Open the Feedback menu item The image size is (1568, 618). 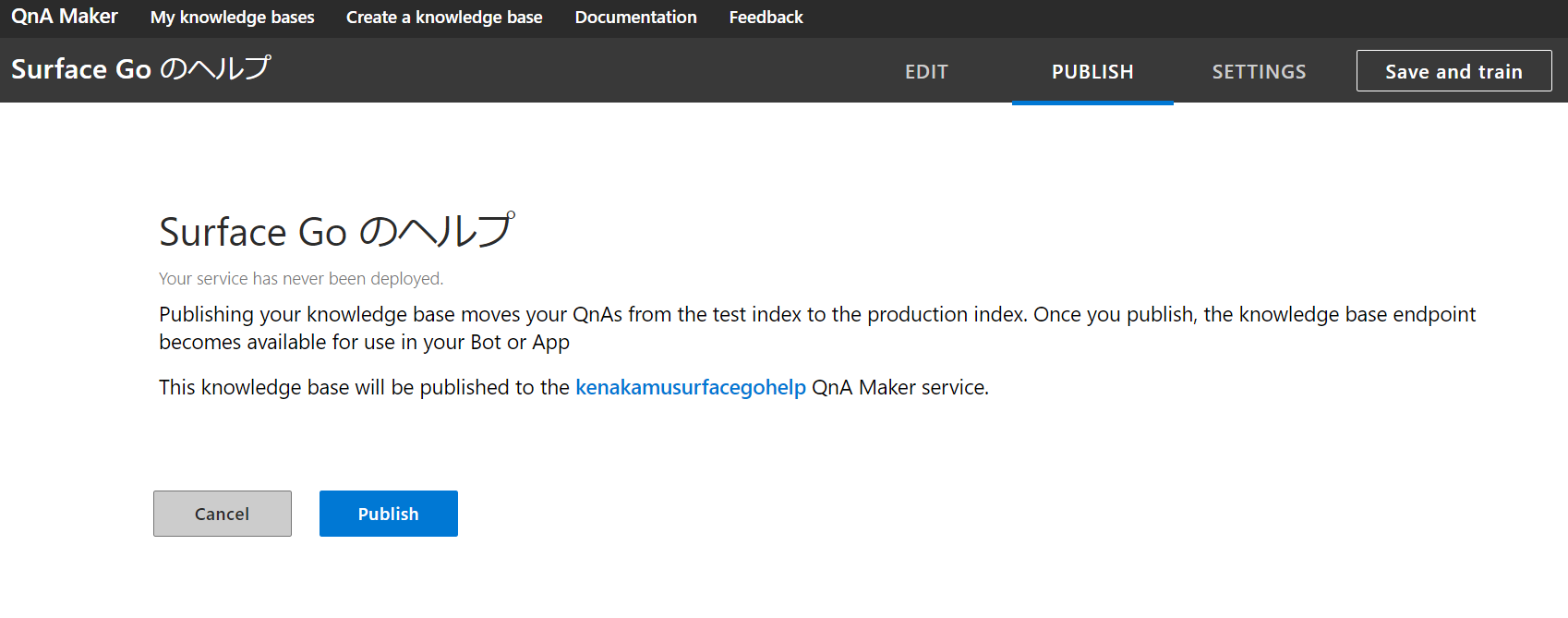click(x=766, y=18)
